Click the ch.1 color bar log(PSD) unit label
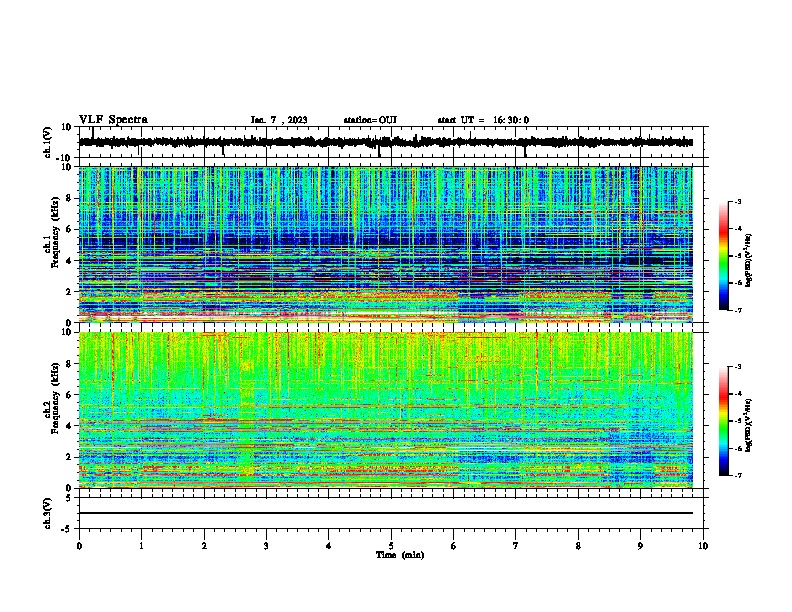This screenshot has width=792, height=612. (749, 260)
